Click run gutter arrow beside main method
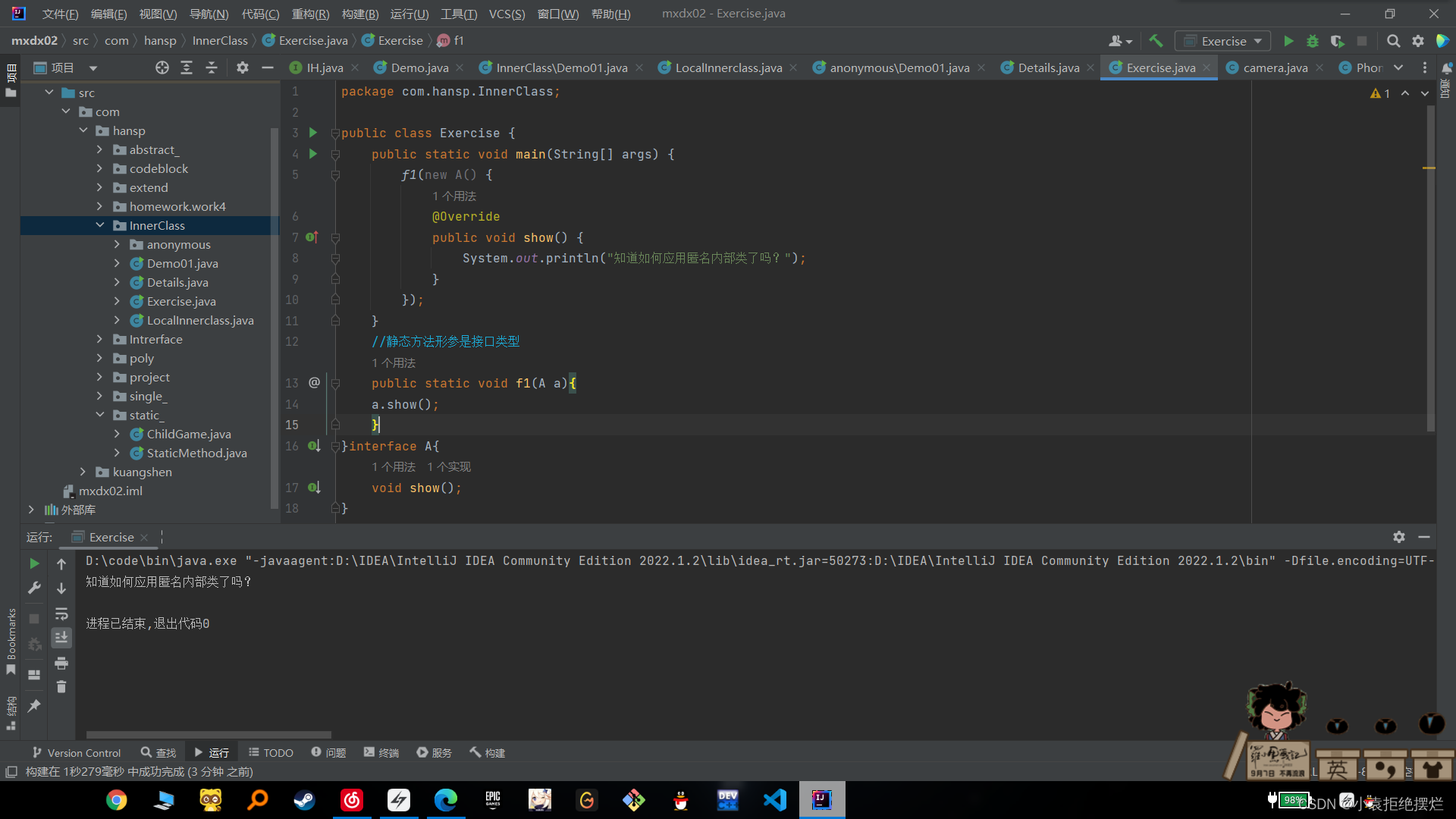The width and height of the screenshot is (1456, 819). [x=312, y=154]
